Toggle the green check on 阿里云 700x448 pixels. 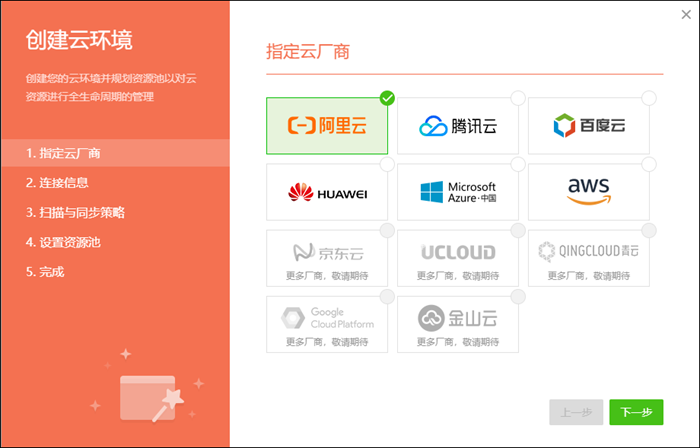[x=387, y=98]
